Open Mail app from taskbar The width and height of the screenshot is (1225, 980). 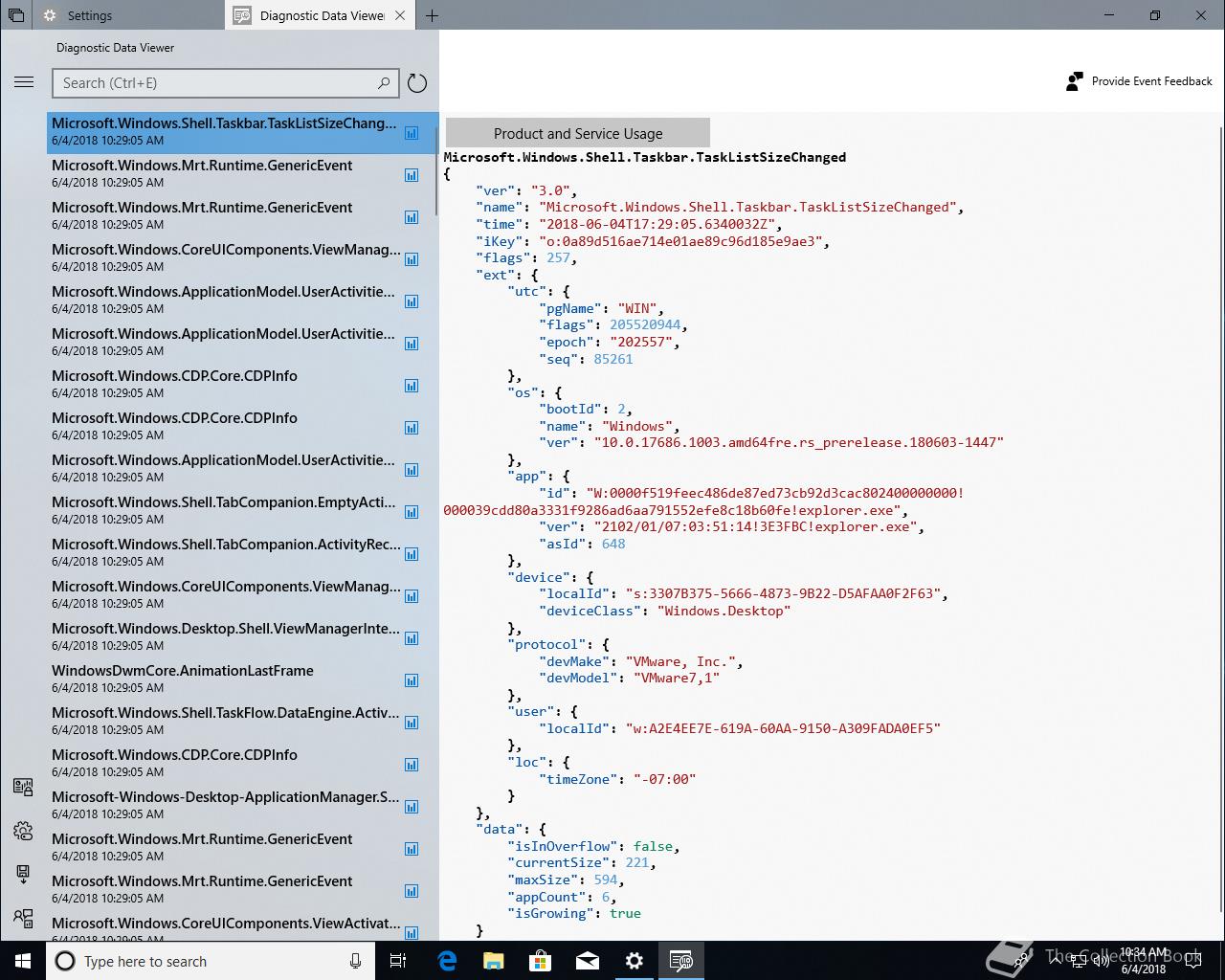pyautogui.click(x=588, y=961)
